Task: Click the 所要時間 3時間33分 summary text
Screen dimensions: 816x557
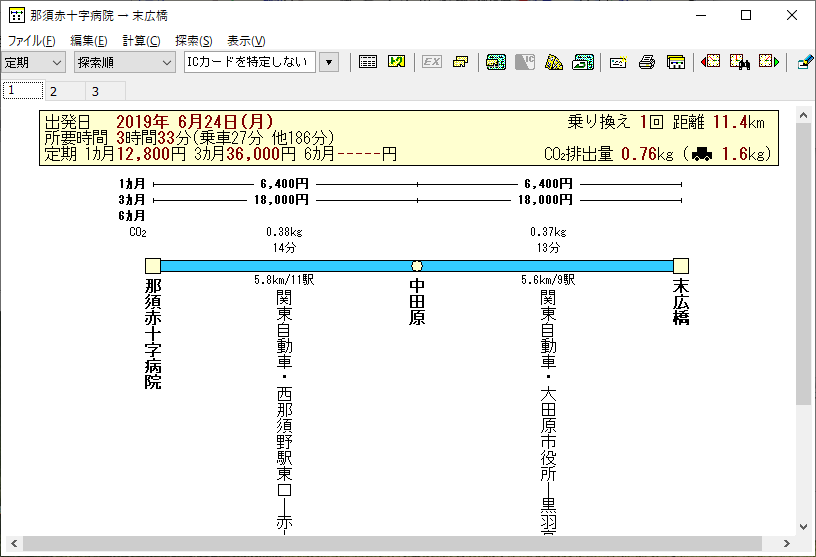Action: click(190, 138)
